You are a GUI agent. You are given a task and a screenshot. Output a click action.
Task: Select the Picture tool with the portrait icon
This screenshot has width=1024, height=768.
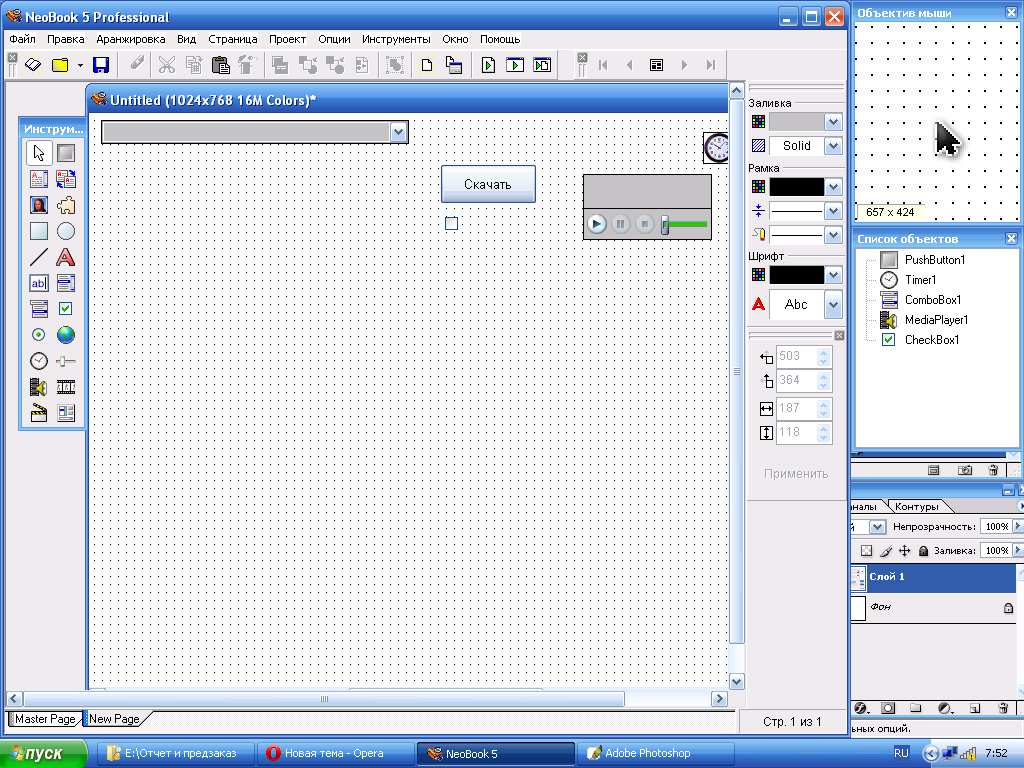tap(39, 205)
